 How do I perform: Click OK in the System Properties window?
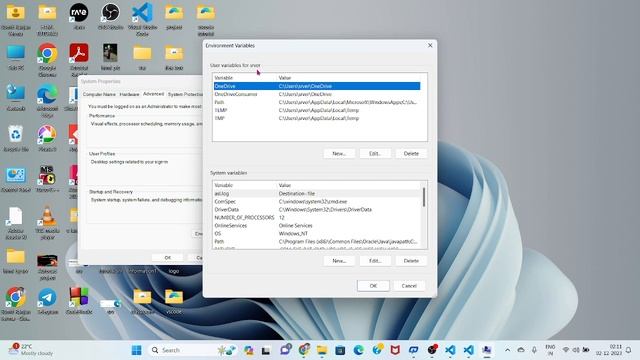point(167,258)
